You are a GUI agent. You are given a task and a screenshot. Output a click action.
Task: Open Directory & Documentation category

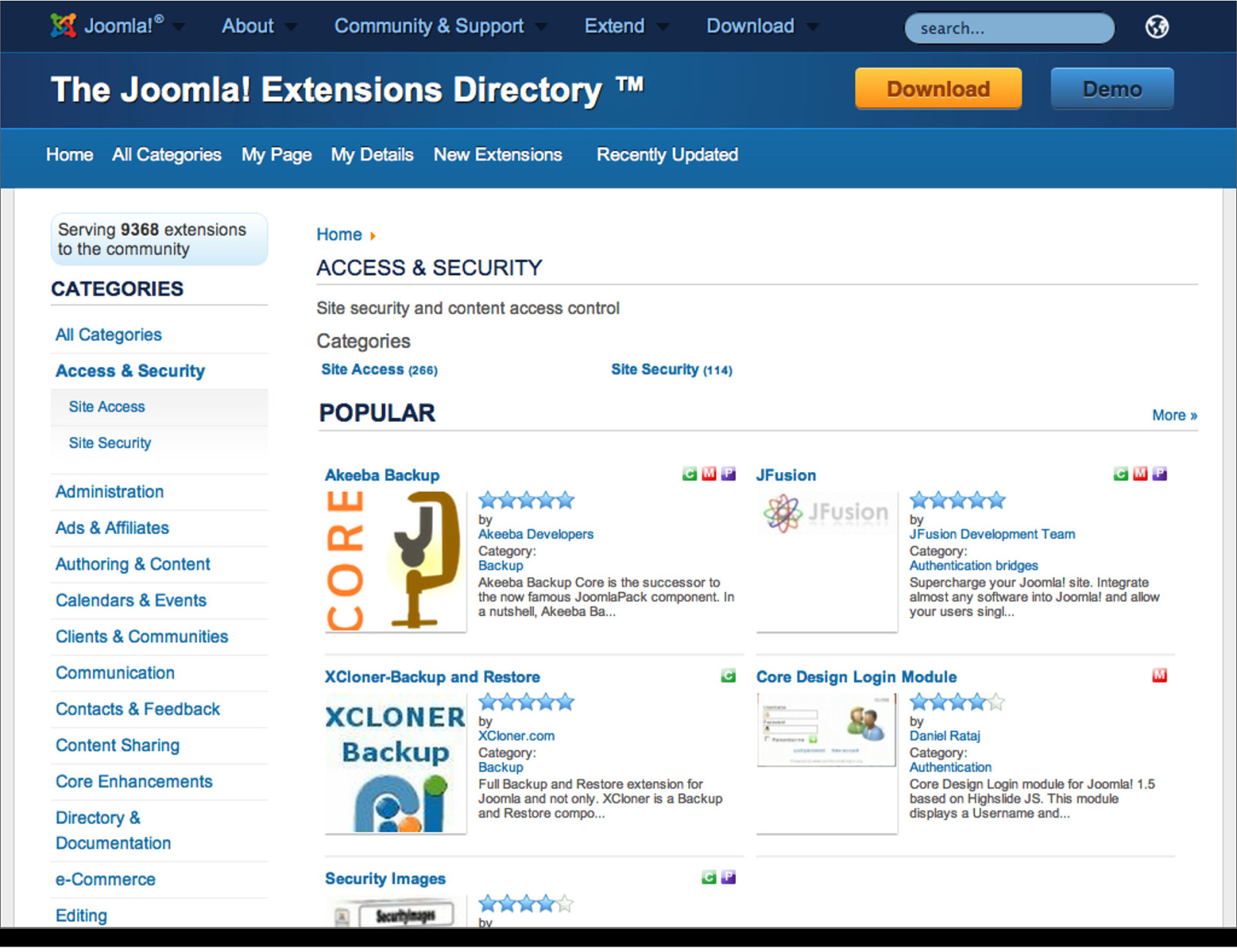coord(113,831)
